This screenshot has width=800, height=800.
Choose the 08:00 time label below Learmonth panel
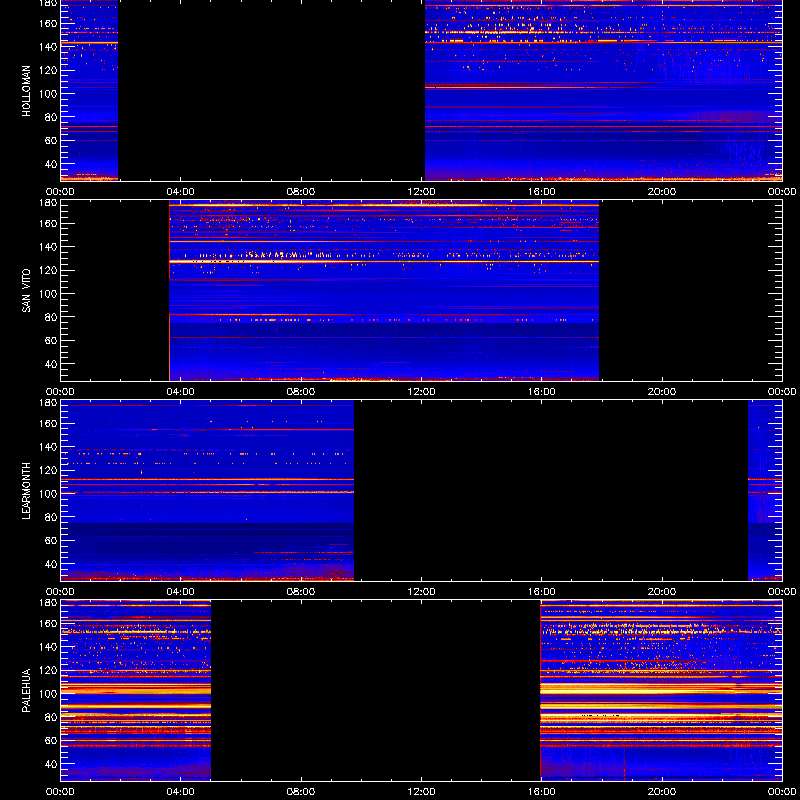coord(301,592)
